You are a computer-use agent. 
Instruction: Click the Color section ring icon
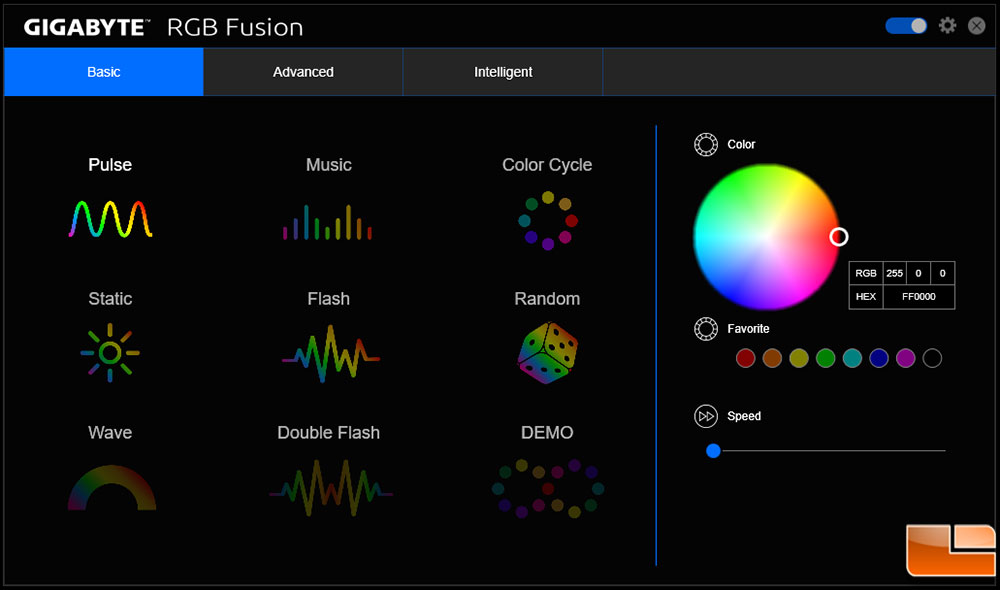[x=705, y=145]
